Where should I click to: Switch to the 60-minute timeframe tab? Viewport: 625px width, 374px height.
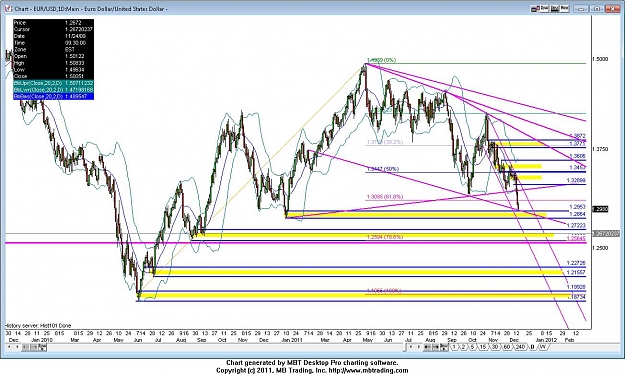[507, 347]
